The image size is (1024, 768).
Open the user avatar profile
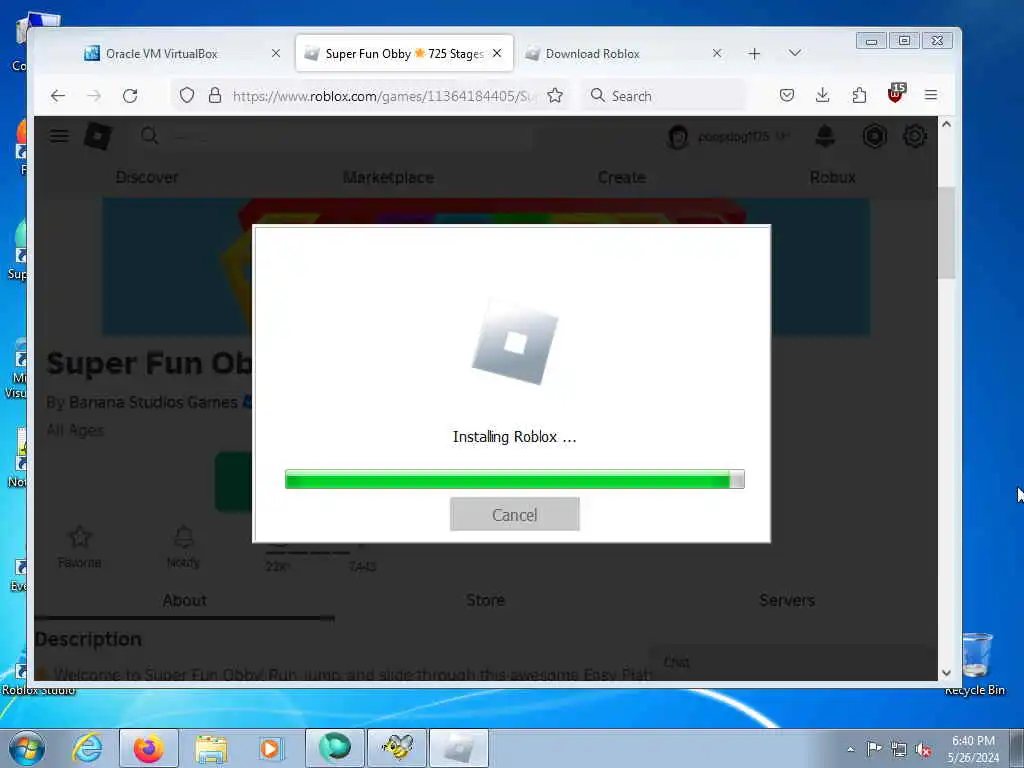[678, 137]
